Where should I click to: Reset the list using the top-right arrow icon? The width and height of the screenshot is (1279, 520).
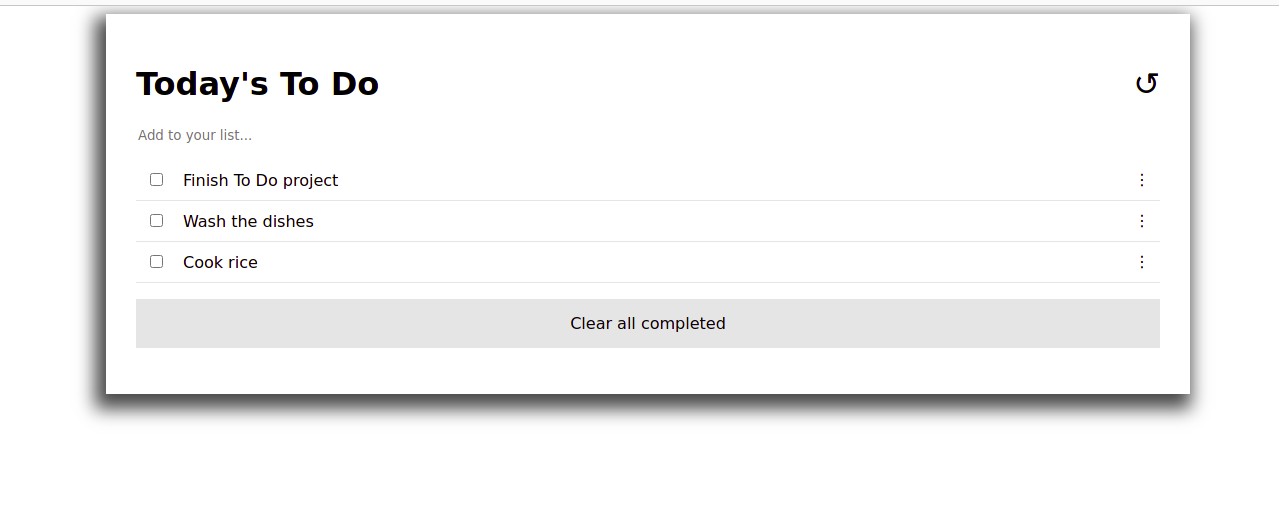tap(1146, 84)
